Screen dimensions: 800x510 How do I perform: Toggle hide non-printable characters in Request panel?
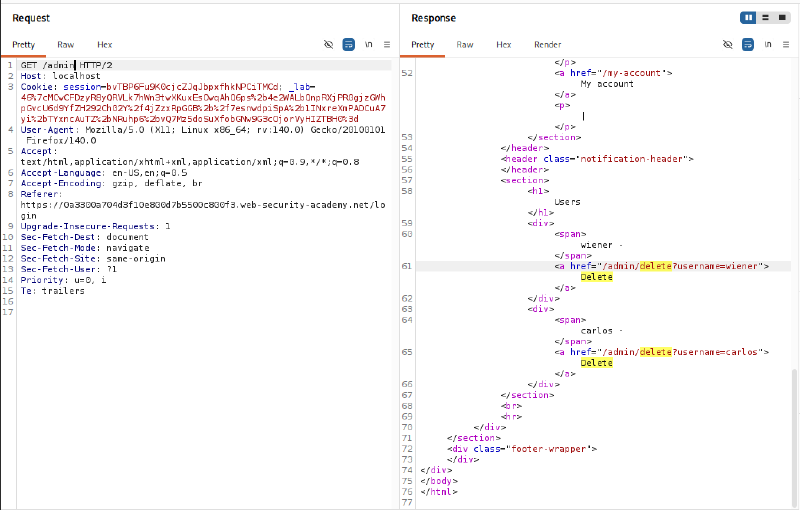coord(329,44)
